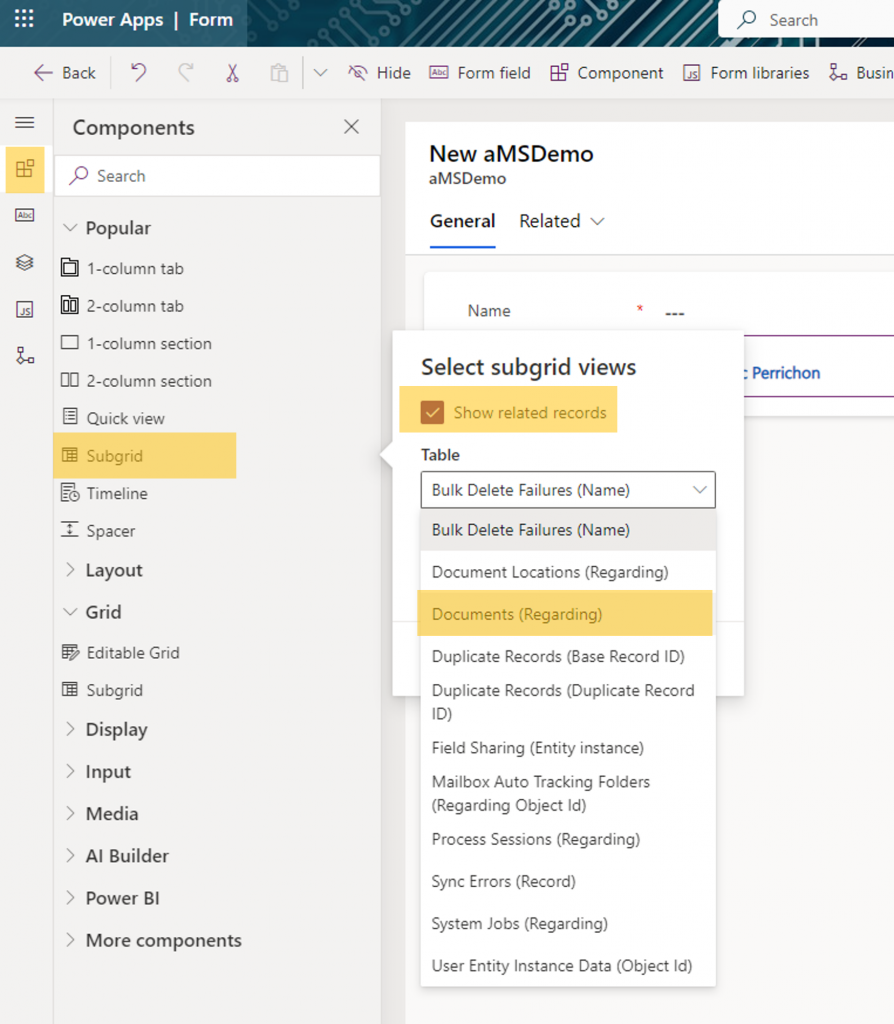894x1024 pixels.
Task: Focus the Components search box
Action: pos(217,176)
